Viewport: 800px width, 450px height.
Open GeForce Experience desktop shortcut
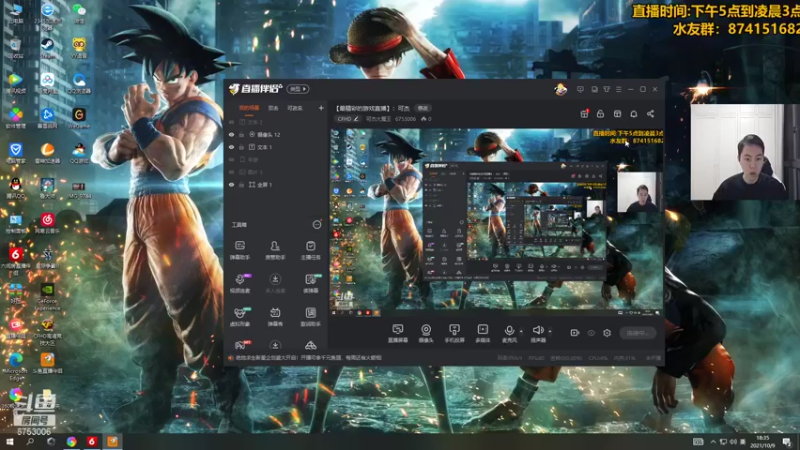(47, 296)
